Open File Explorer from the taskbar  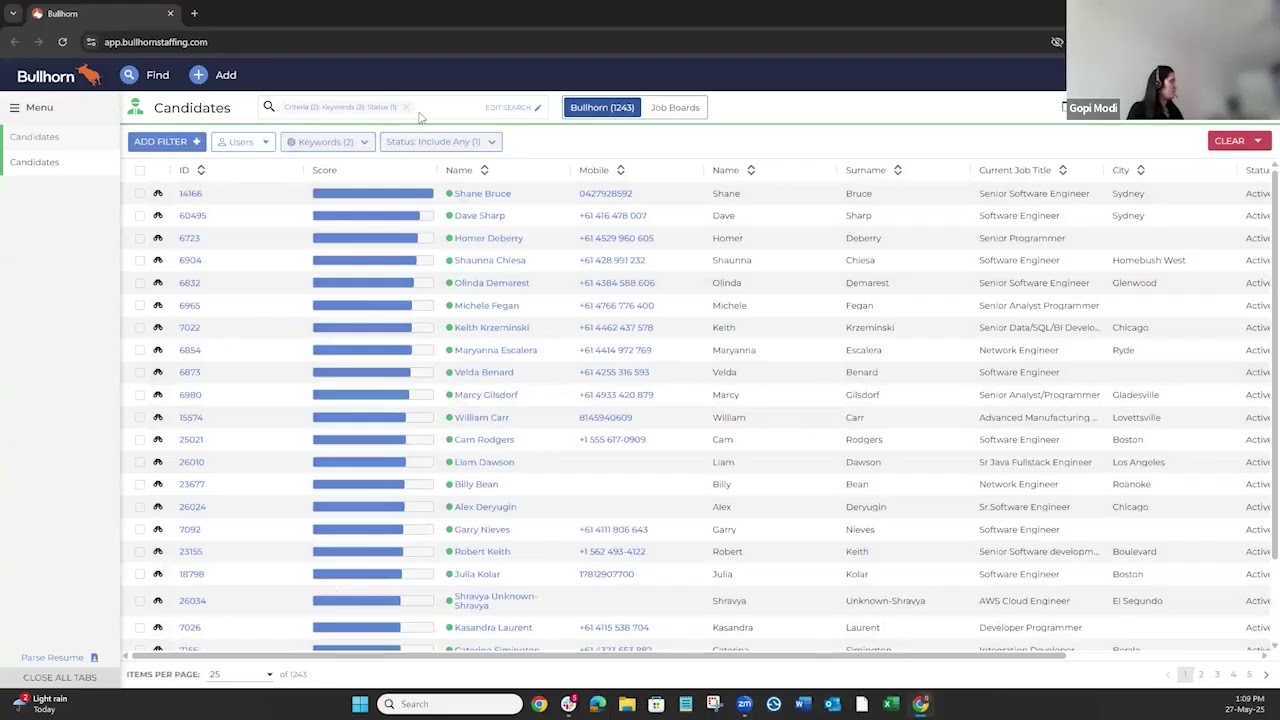tap(627, 704)
